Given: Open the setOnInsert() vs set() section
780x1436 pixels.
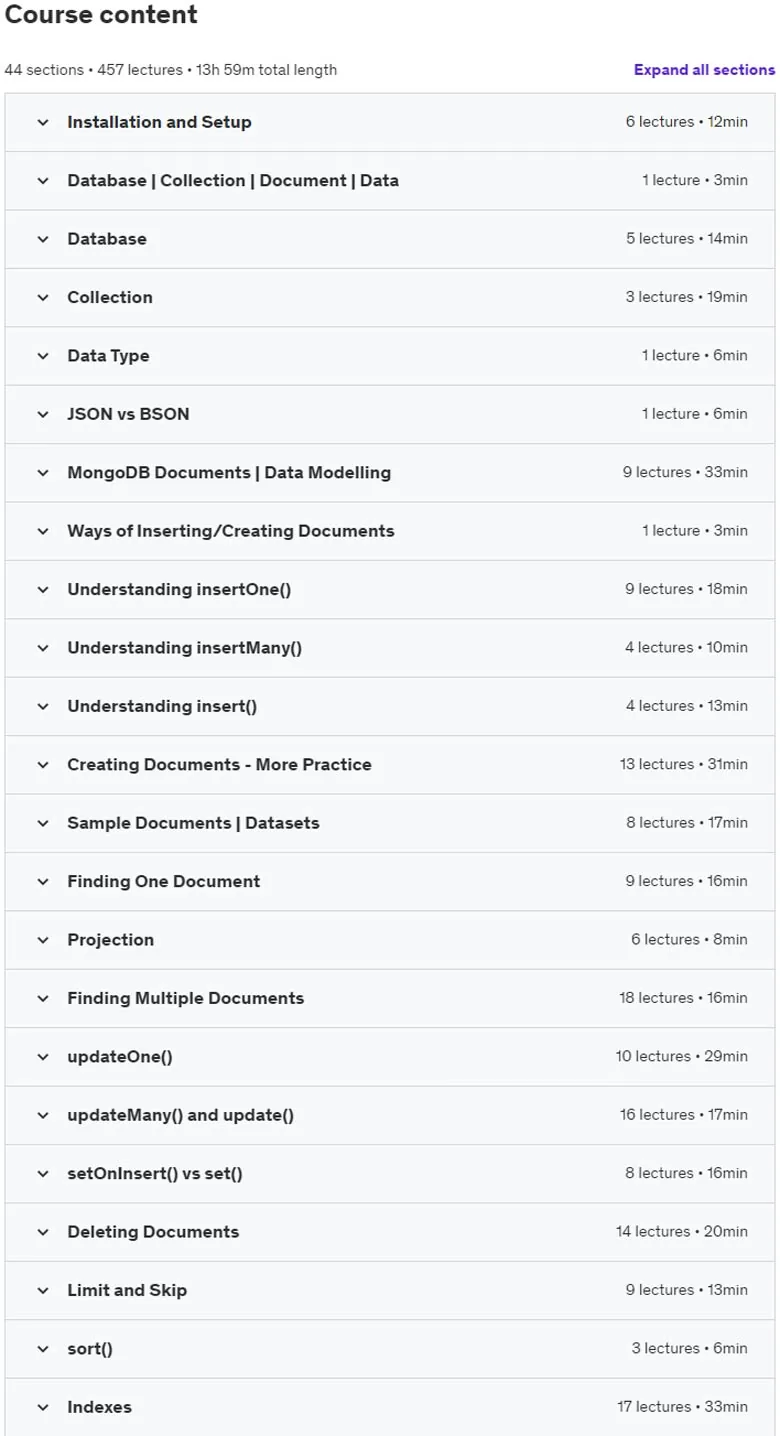Looking at the screenshot, I should 390,1173.
